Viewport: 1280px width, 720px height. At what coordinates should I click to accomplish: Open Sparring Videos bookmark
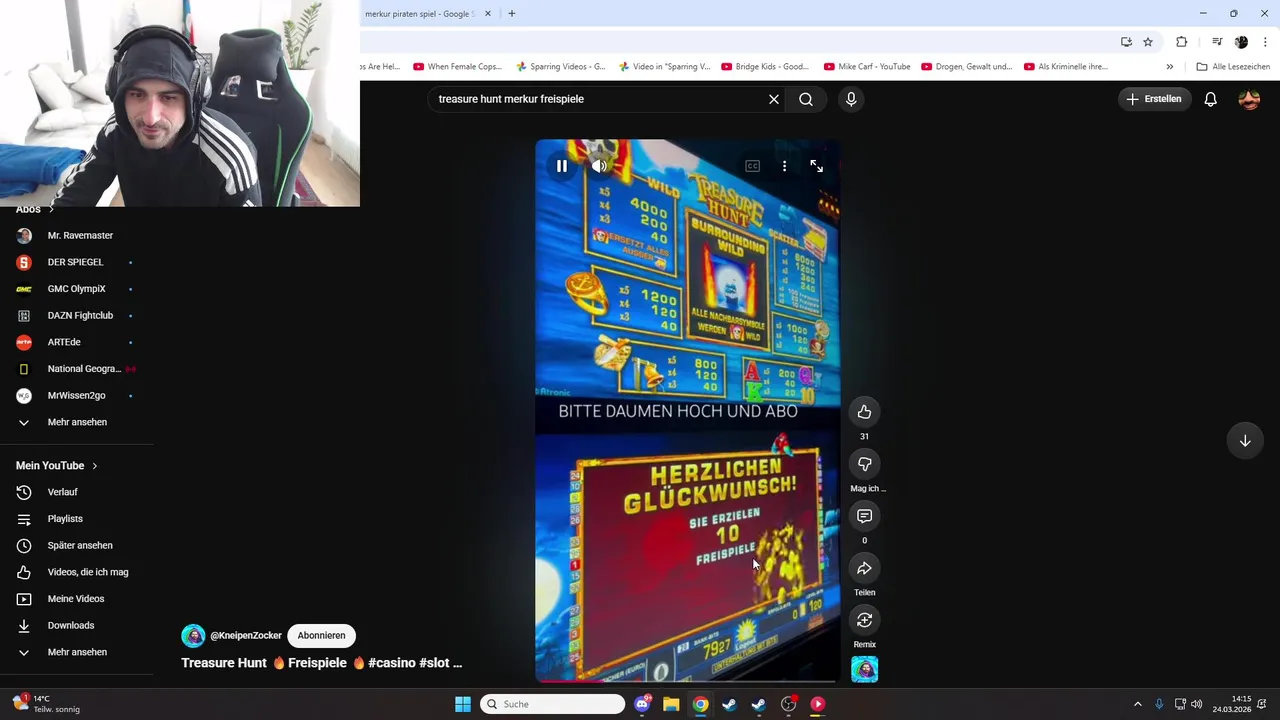coord(560,67)
